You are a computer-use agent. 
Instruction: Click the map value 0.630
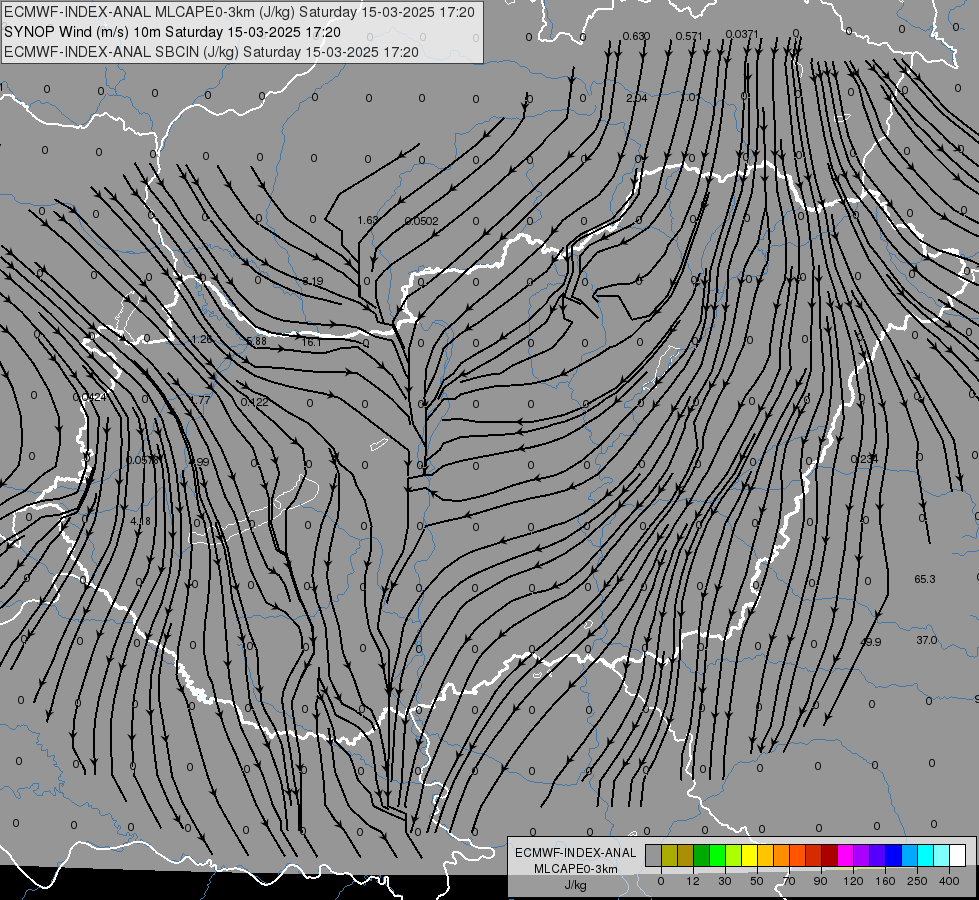click(636, 36)
